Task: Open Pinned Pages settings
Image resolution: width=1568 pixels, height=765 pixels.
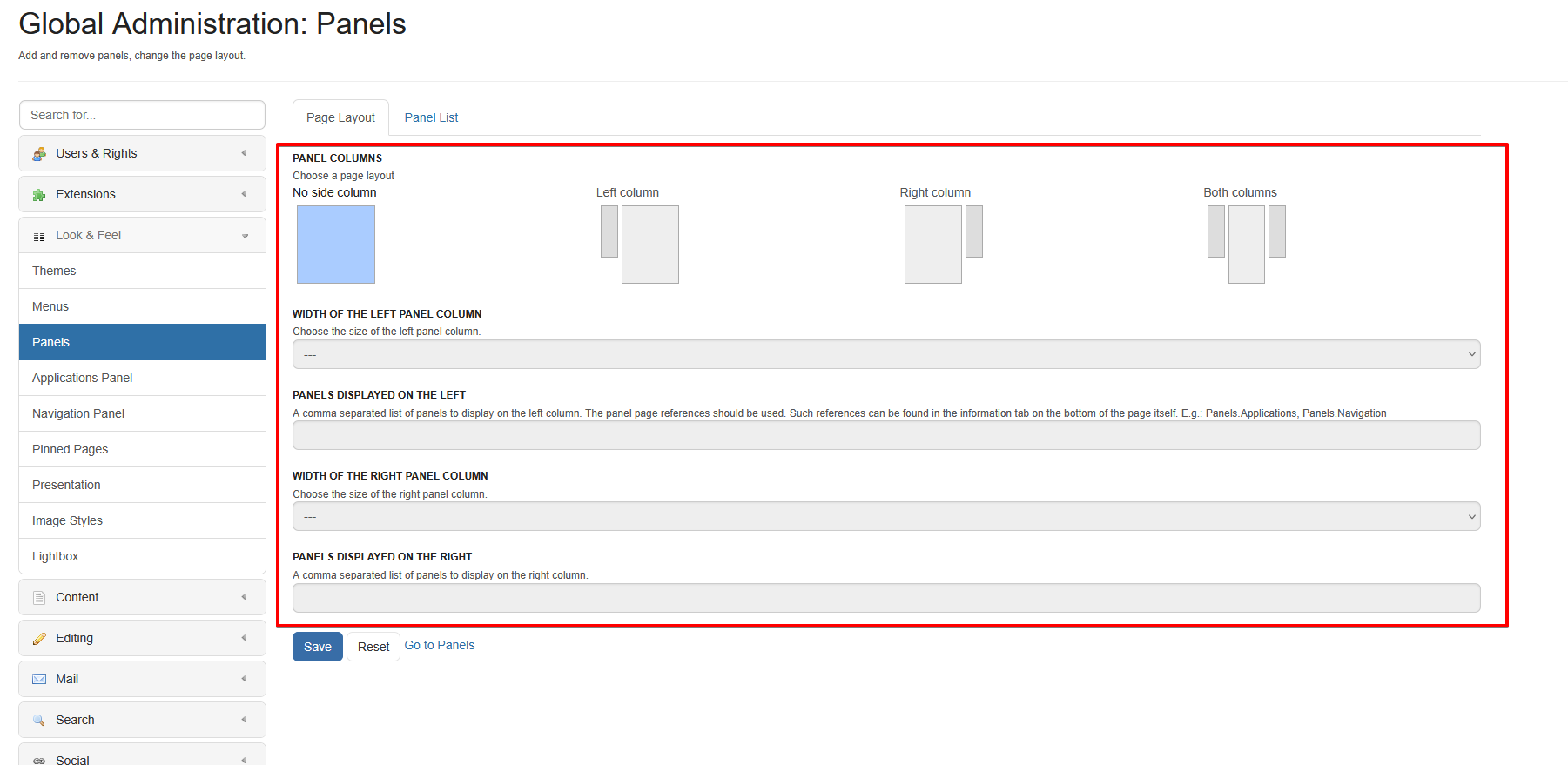Action: click(142, 449)
